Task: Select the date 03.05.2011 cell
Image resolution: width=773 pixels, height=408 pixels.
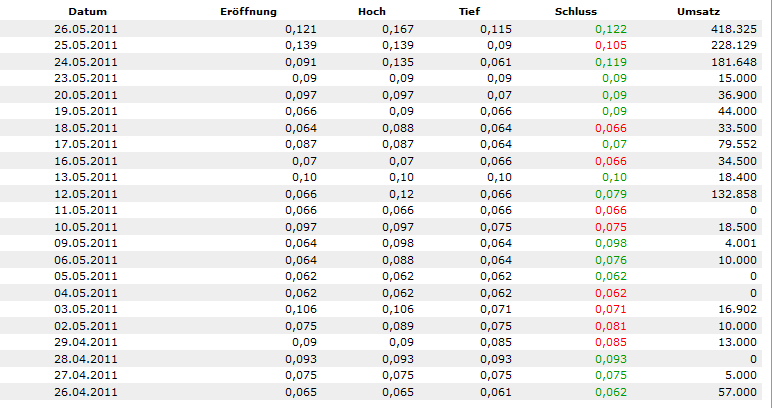Action: tap(86, 310)
